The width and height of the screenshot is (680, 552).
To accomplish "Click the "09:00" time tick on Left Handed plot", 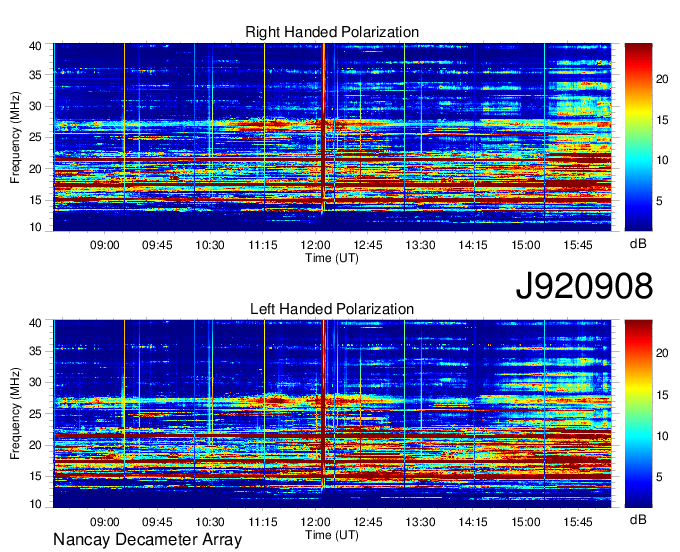I will click(105, 522).
